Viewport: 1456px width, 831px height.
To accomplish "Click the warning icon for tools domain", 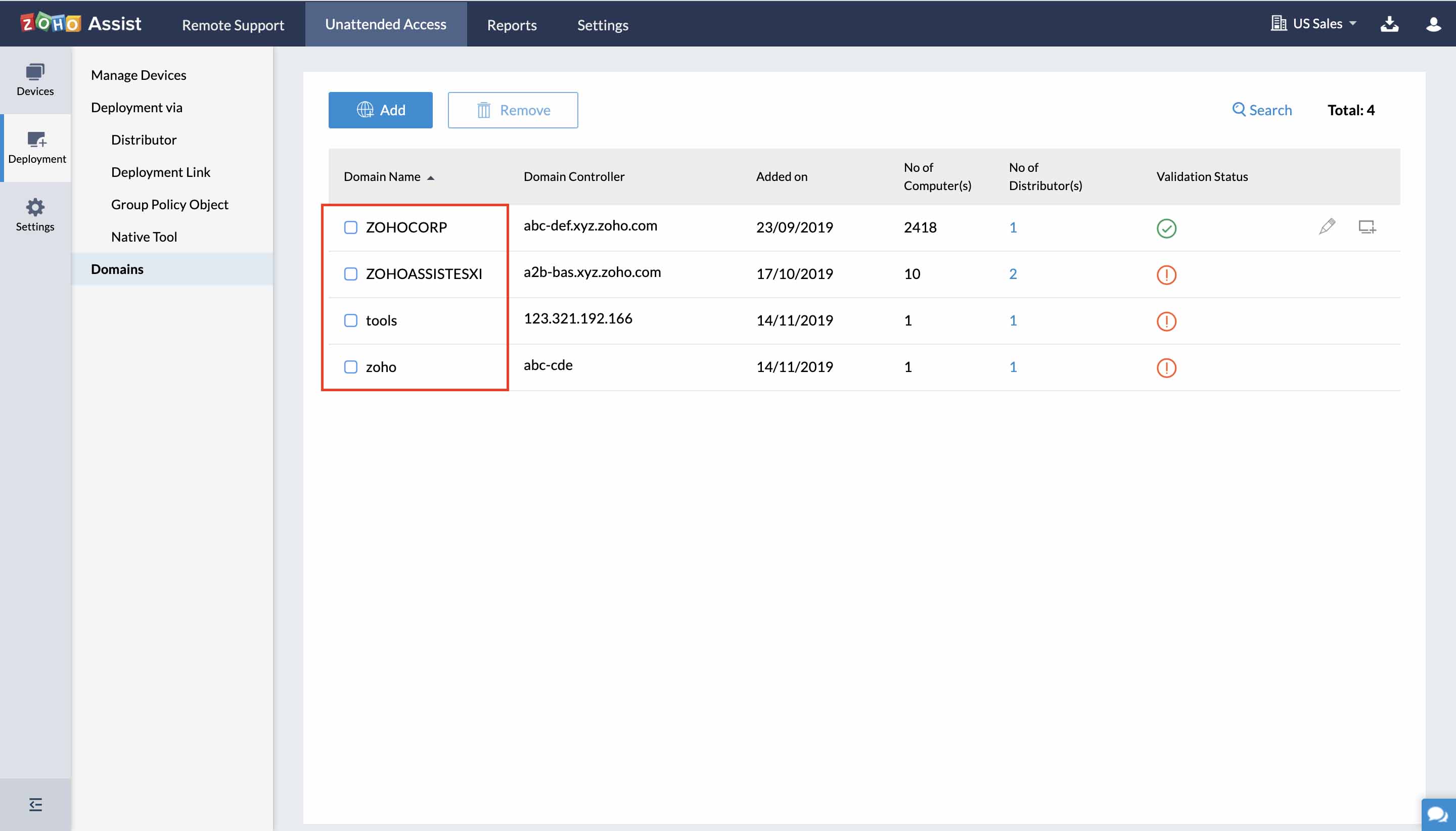I will pos(1166,321).
